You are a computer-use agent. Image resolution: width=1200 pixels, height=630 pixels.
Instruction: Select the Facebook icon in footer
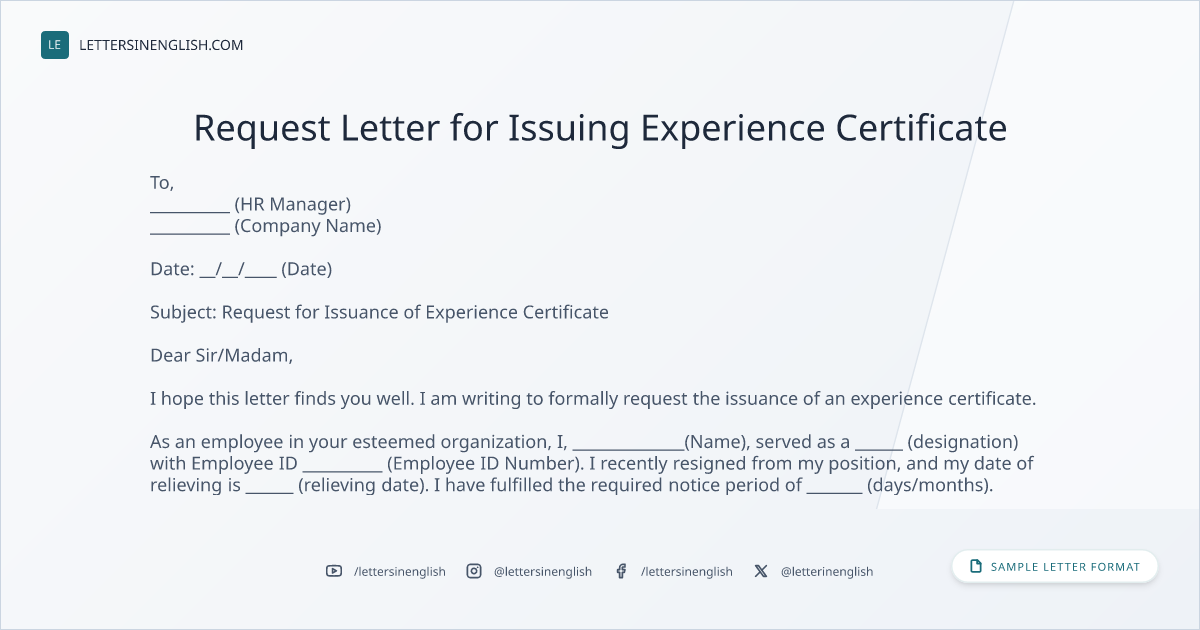[x=621, y=571]
